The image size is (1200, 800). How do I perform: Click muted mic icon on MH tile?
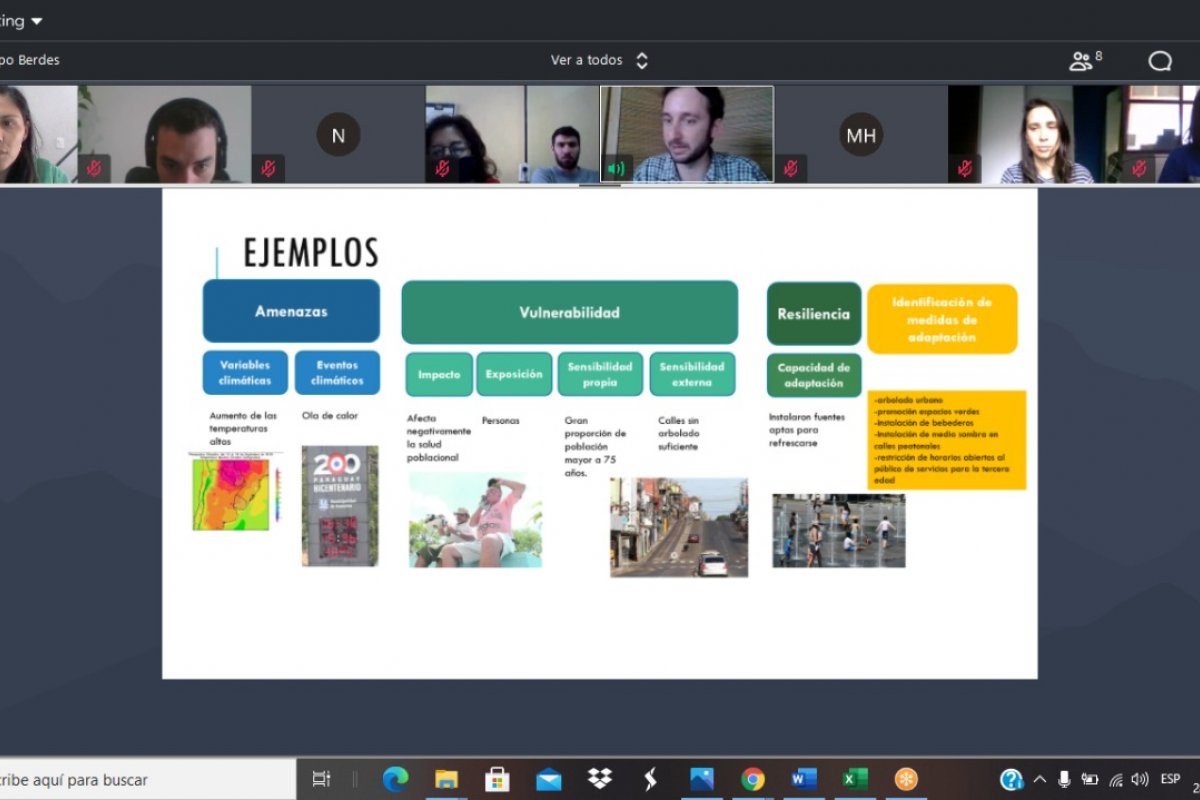click(x=791, y=168)
